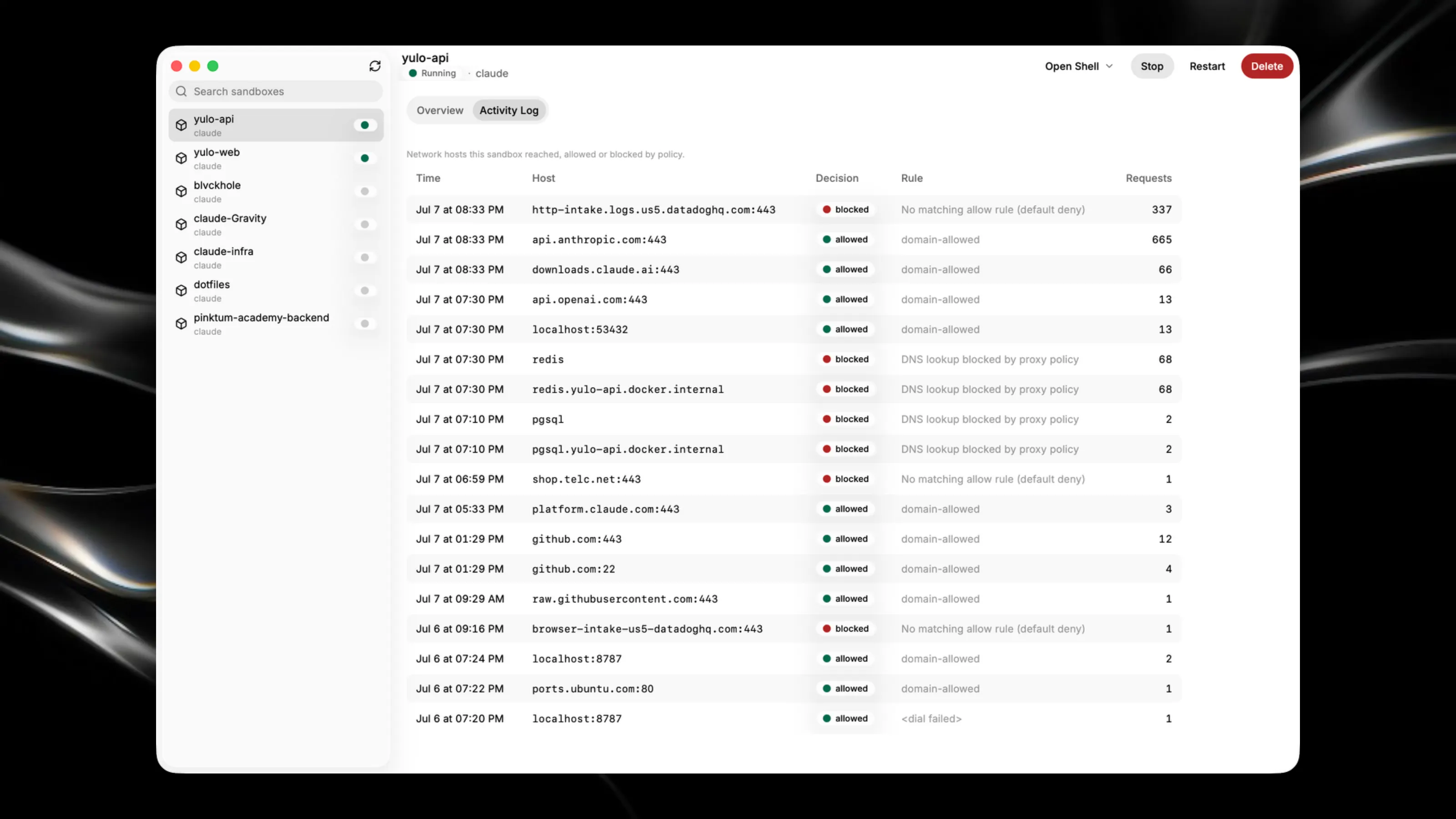
Task: Click the cube icon next to blvckhole
Action: pyautogui.click(x=181, y=191)
